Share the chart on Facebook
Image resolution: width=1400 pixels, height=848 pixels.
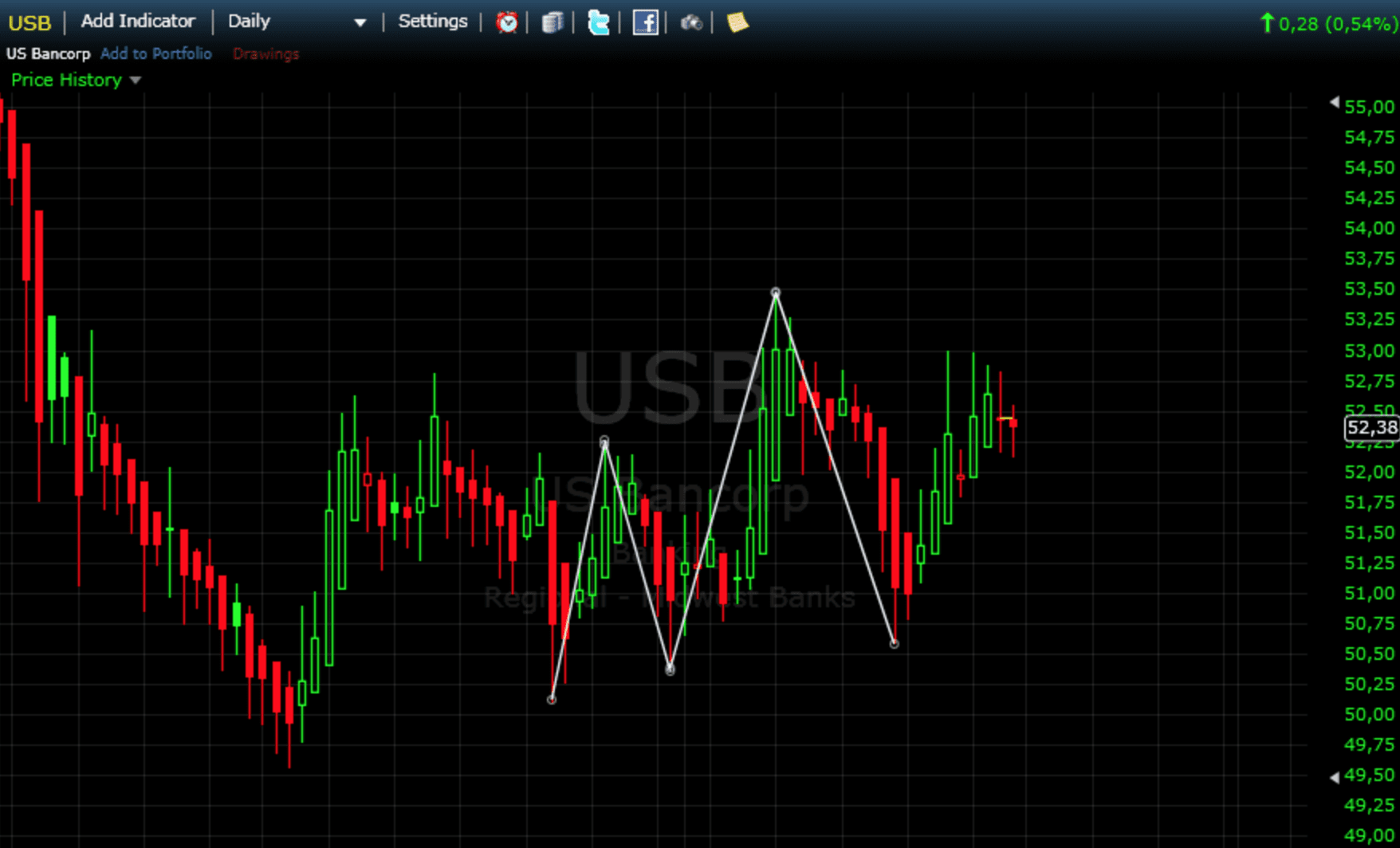[645, 22]
